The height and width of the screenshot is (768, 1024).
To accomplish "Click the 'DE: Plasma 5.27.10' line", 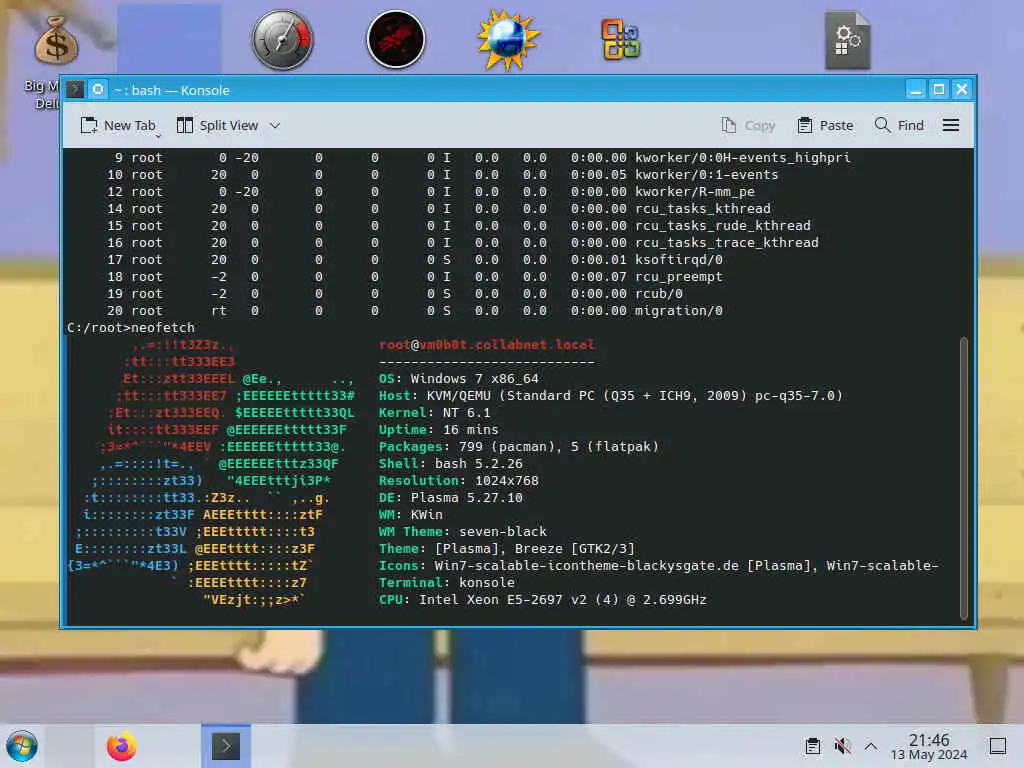I will point(451,498).
